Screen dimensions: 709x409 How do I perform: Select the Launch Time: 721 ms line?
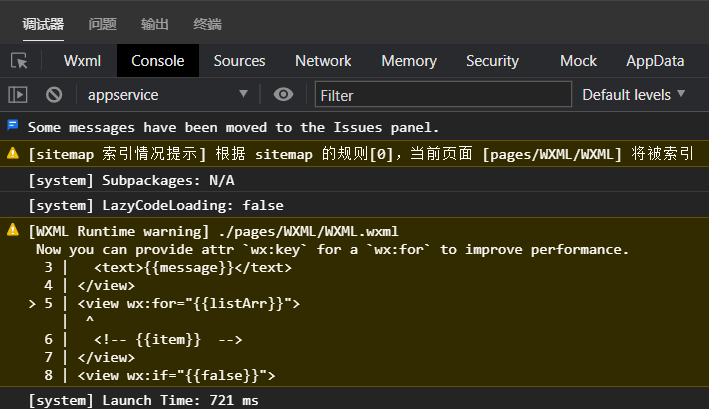click(143, 400)
